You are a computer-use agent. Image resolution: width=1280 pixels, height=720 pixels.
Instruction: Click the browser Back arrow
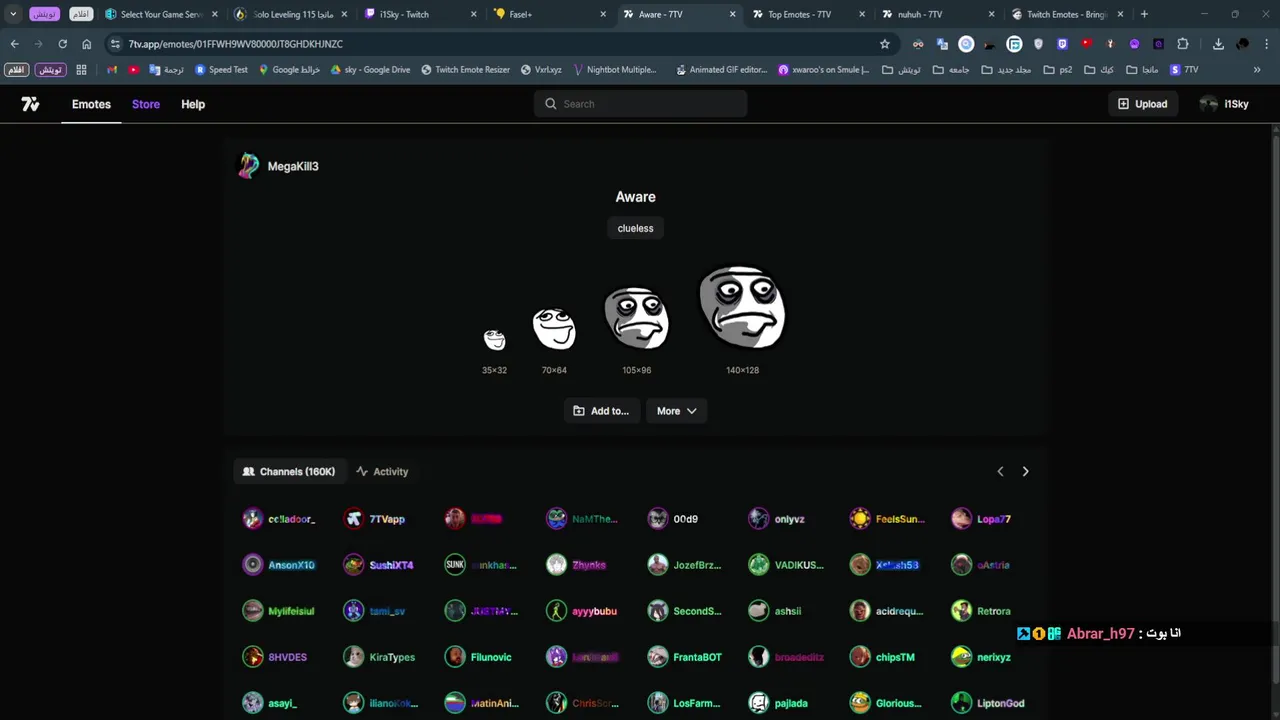coord(14,44)
